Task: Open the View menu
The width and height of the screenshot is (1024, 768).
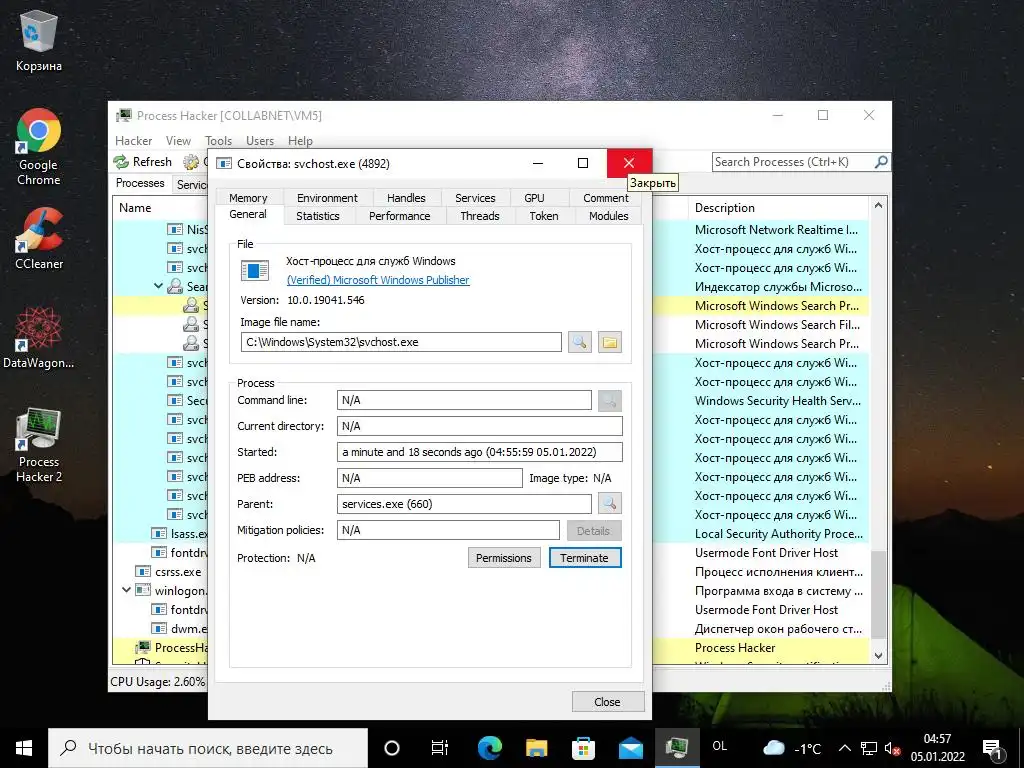Action: tap(178, 140)
